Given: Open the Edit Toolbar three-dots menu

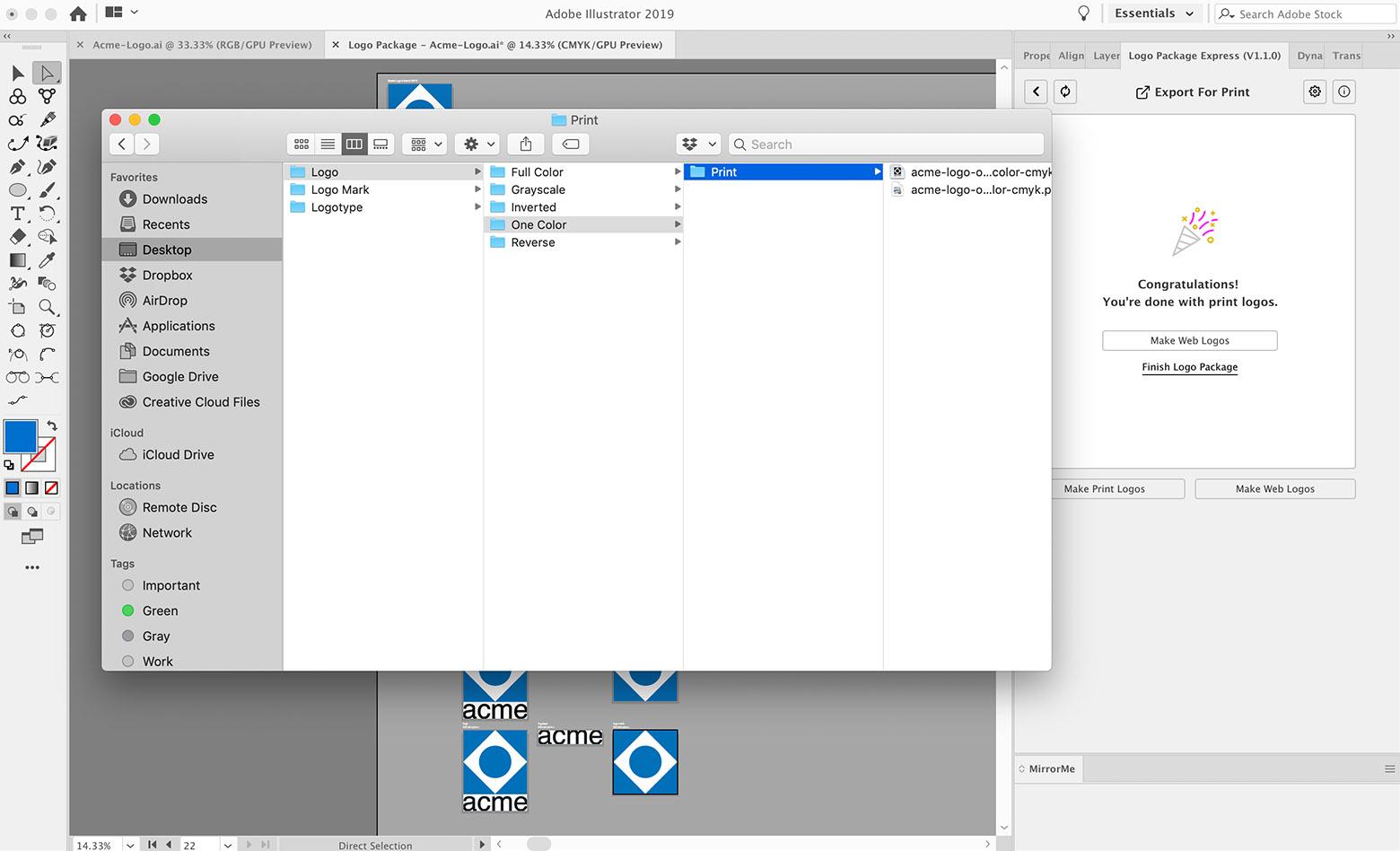Looking at the screenshot, I should click(32, 567).
